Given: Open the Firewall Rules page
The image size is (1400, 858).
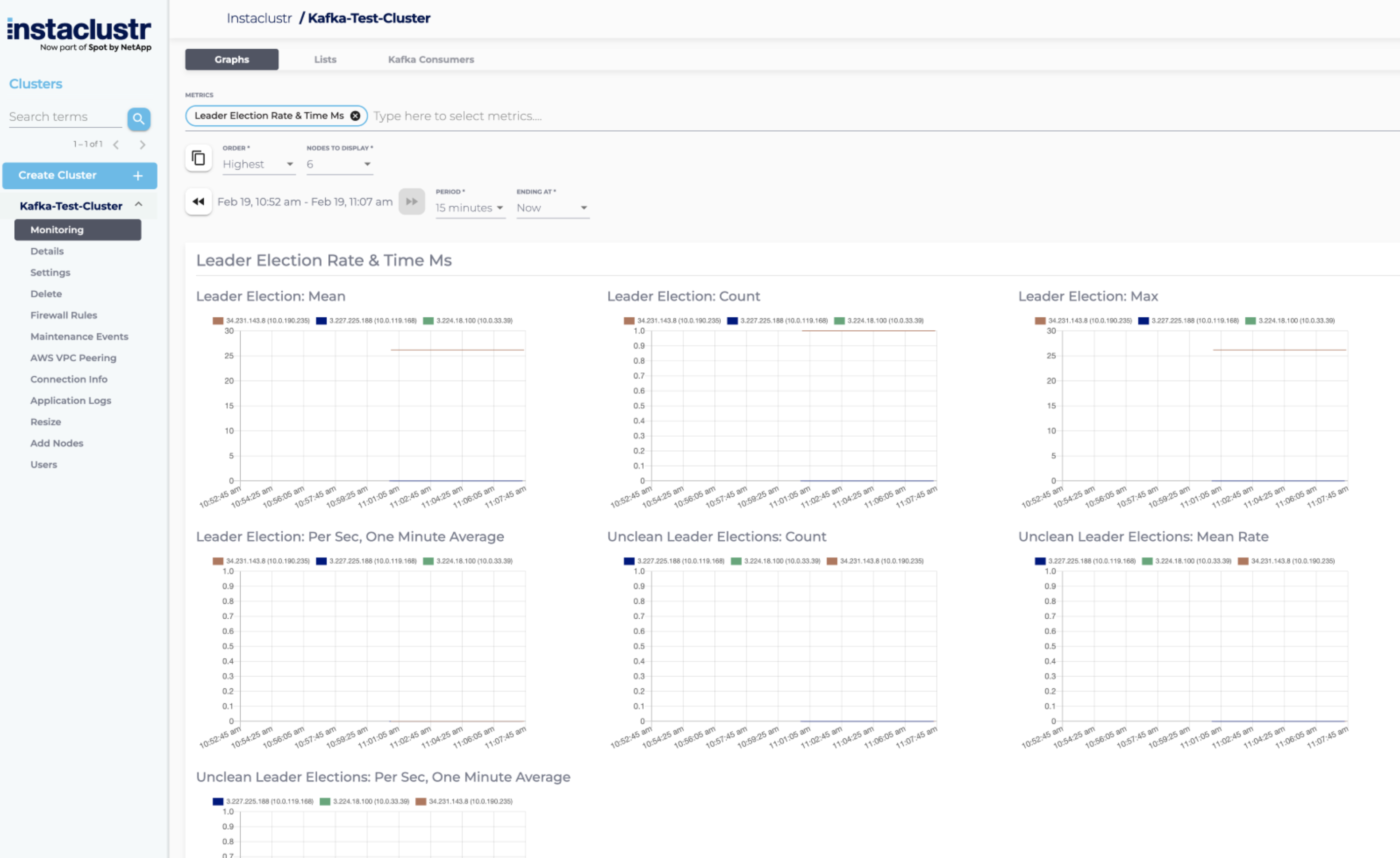Looking at the screenshot, I should tap(64, 316).
